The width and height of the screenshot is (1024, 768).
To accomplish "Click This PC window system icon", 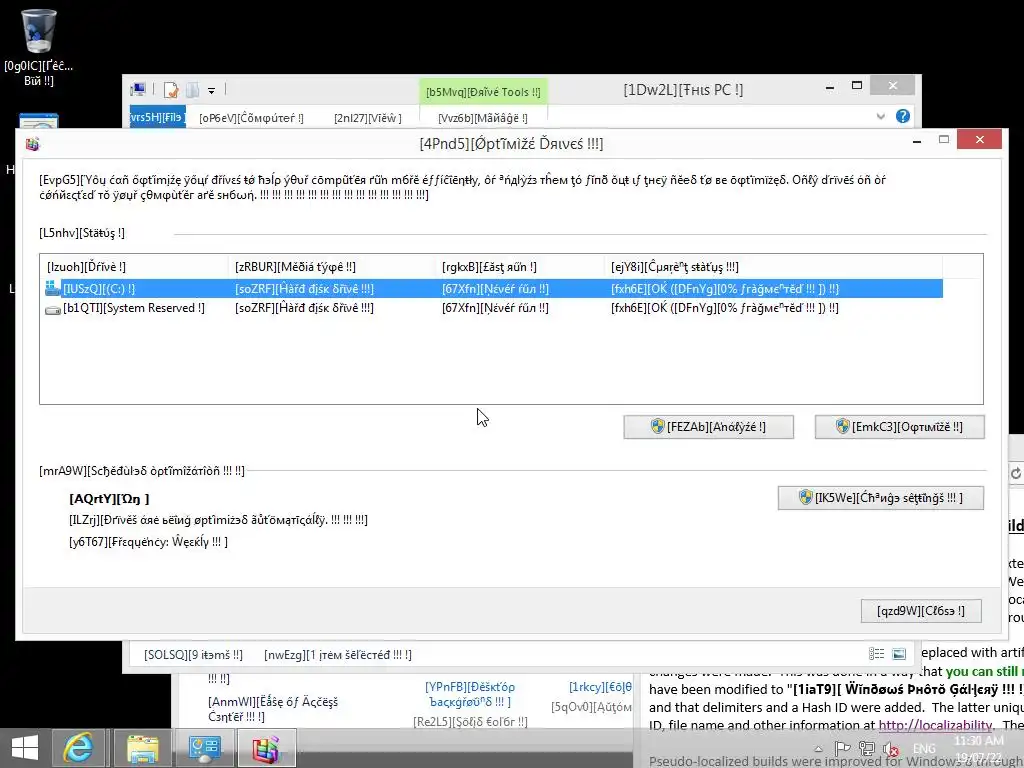I will coord(138,89).
